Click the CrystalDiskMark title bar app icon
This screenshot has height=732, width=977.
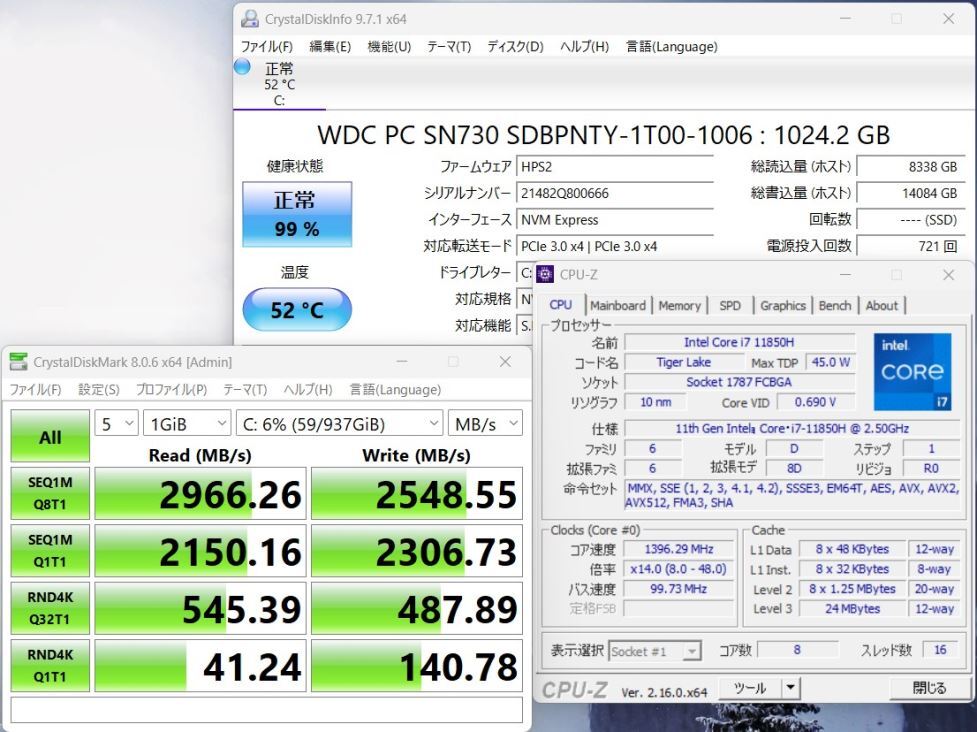(19, 361)
